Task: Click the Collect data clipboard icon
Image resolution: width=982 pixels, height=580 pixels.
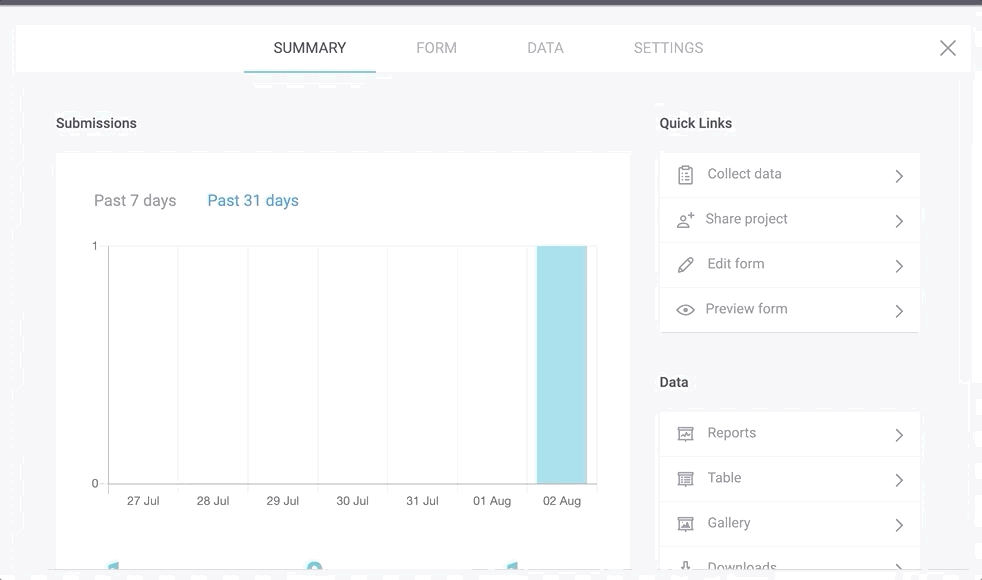Action: point(685,175)
